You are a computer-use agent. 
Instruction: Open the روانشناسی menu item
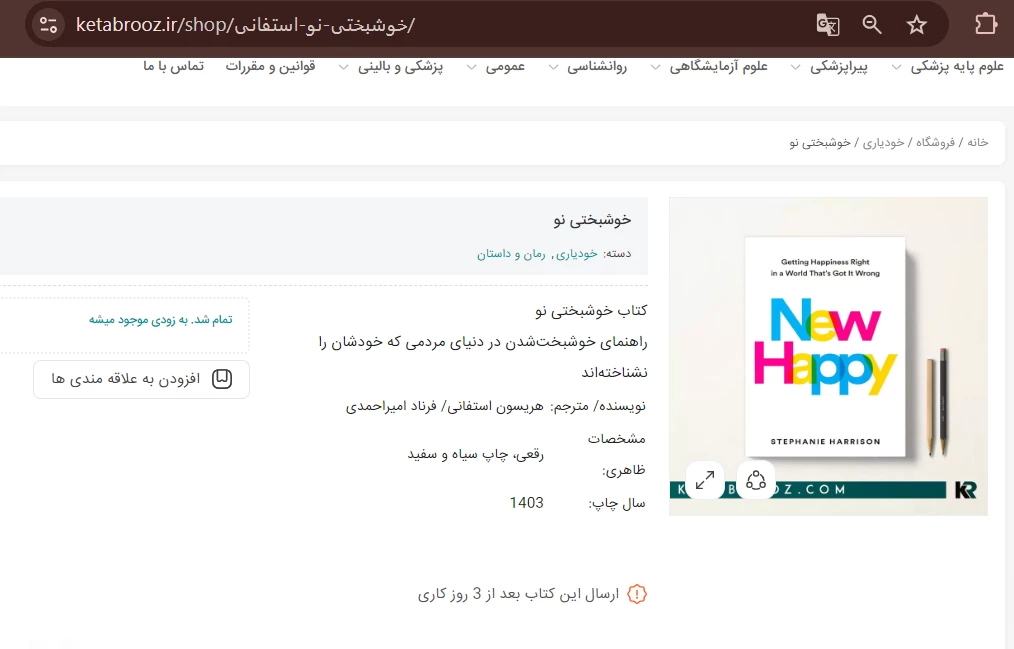point(597,66)
